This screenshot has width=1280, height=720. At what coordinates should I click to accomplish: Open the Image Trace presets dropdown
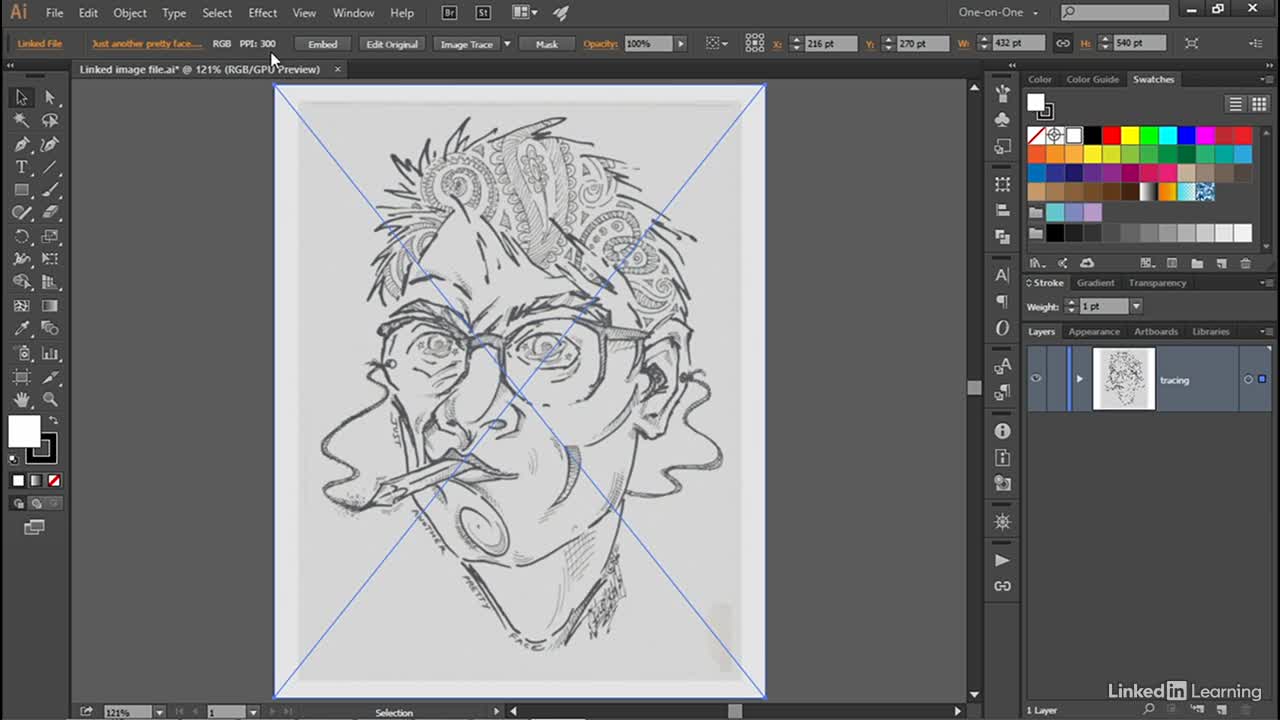point(507,44)
